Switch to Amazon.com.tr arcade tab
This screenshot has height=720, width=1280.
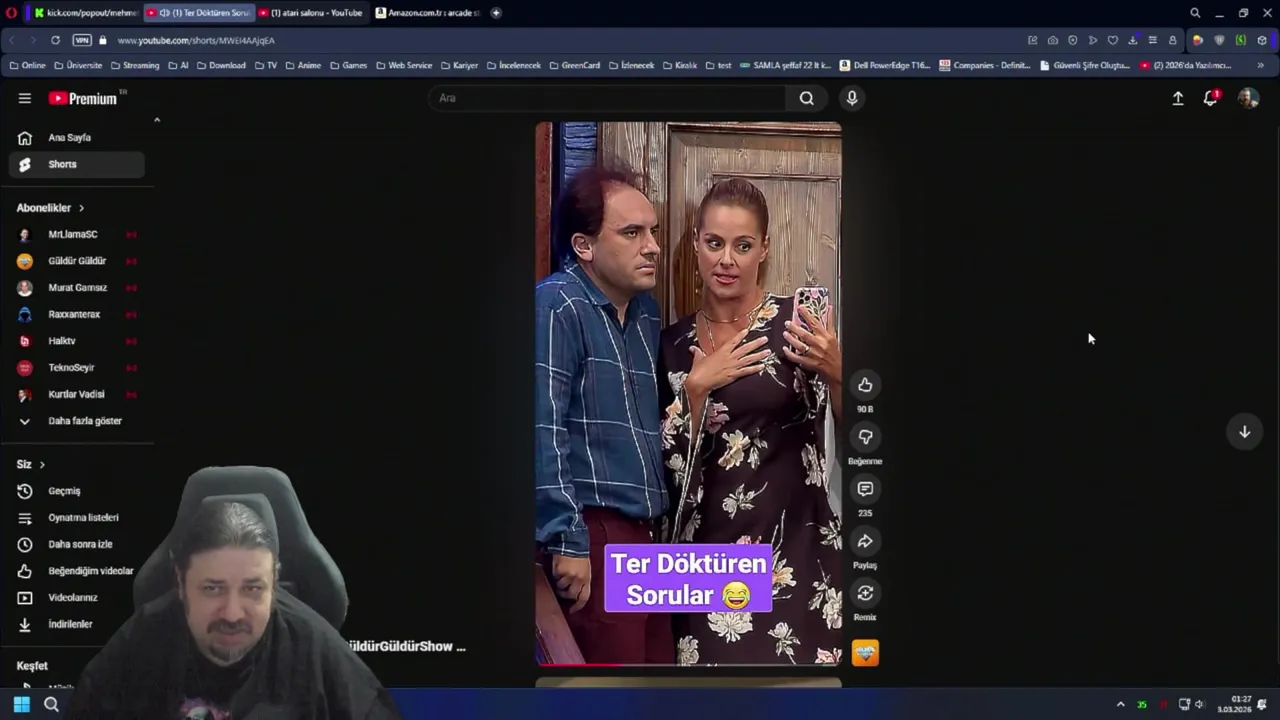pyautogui.click(x=427, y=13)
